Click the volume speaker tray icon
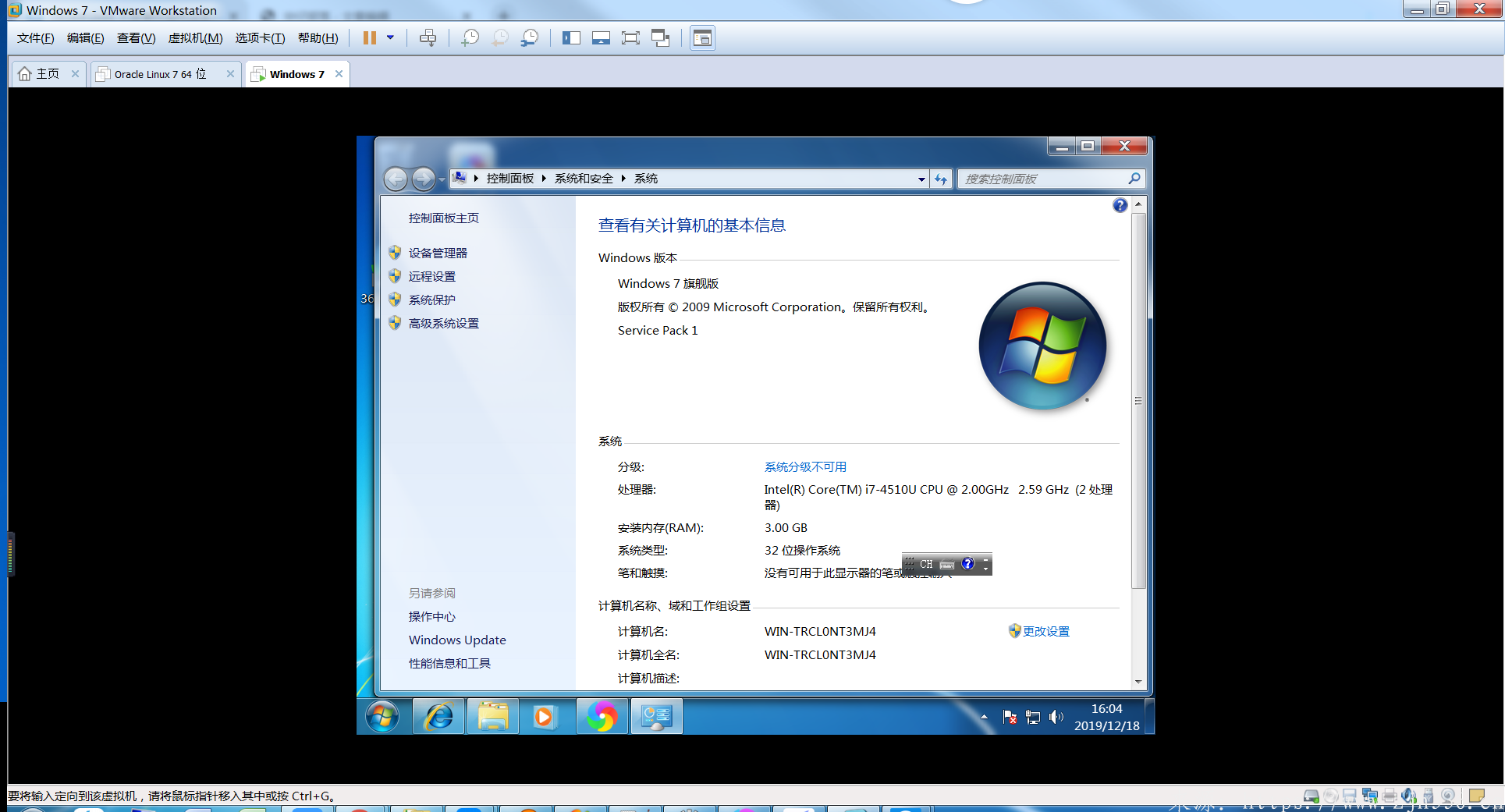 [1056, 717]
